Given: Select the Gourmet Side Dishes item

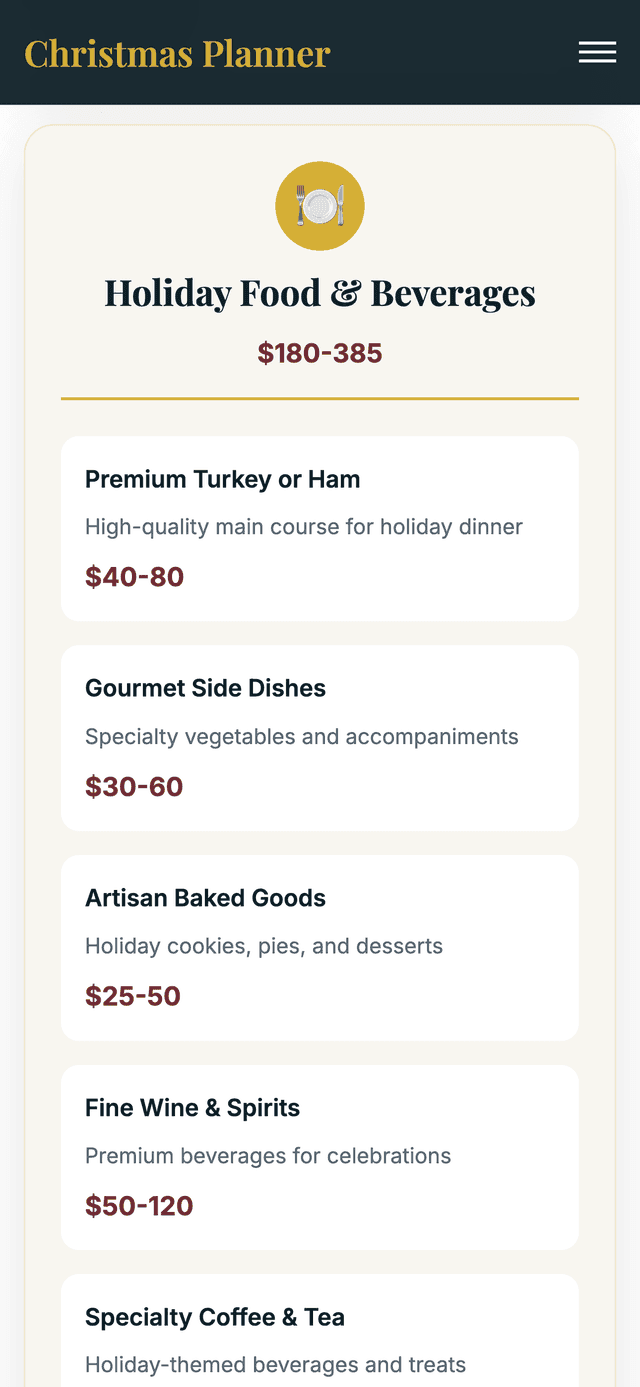Looking at the screenshot, I should click(x=205, y=688).
